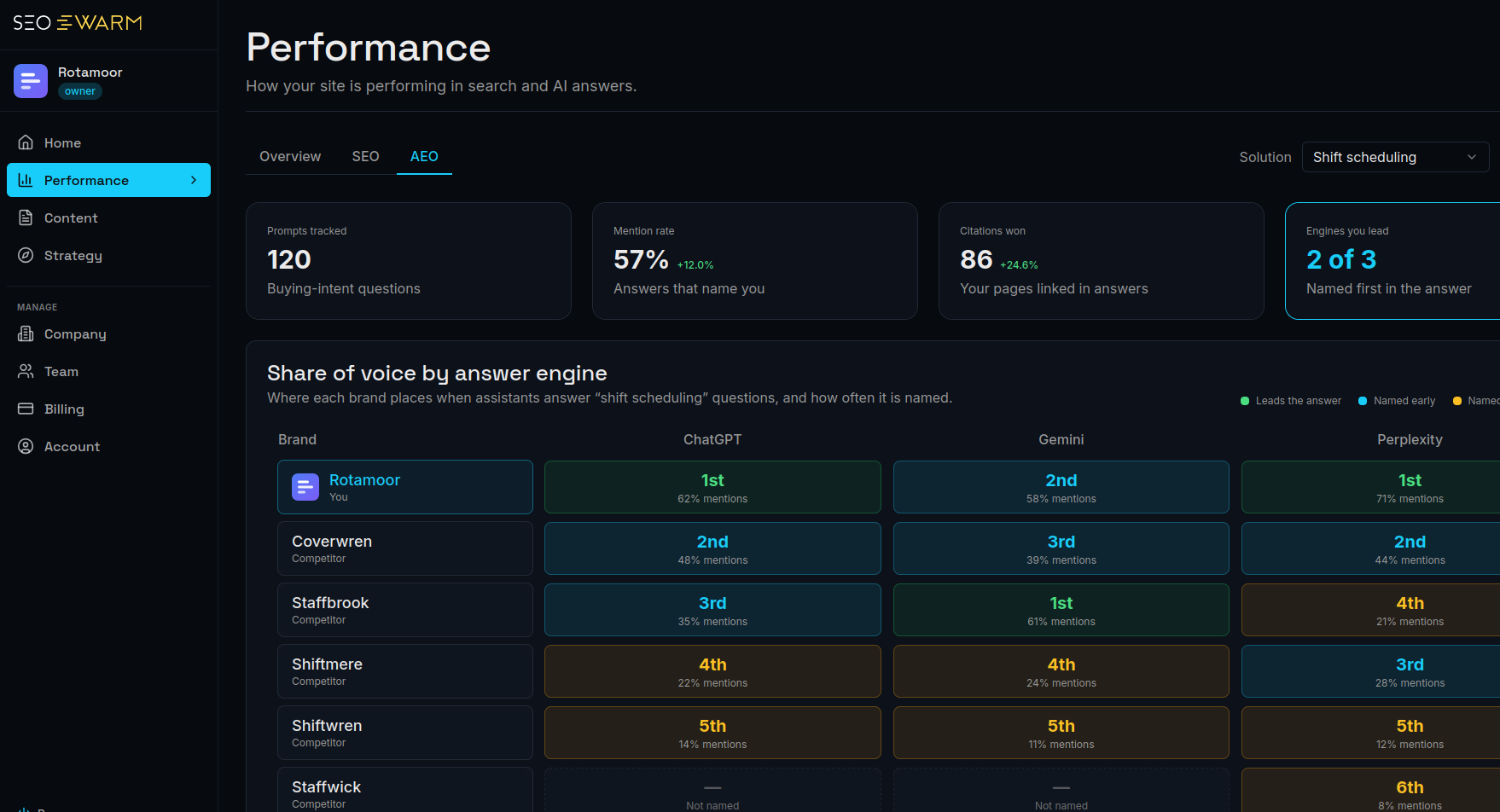Click the ChatGPT column header

[712, 439]
